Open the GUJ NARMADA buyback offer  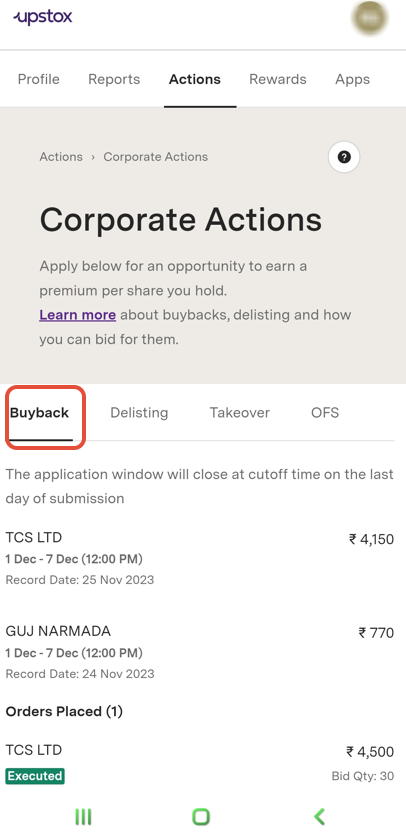pos(200,652)
